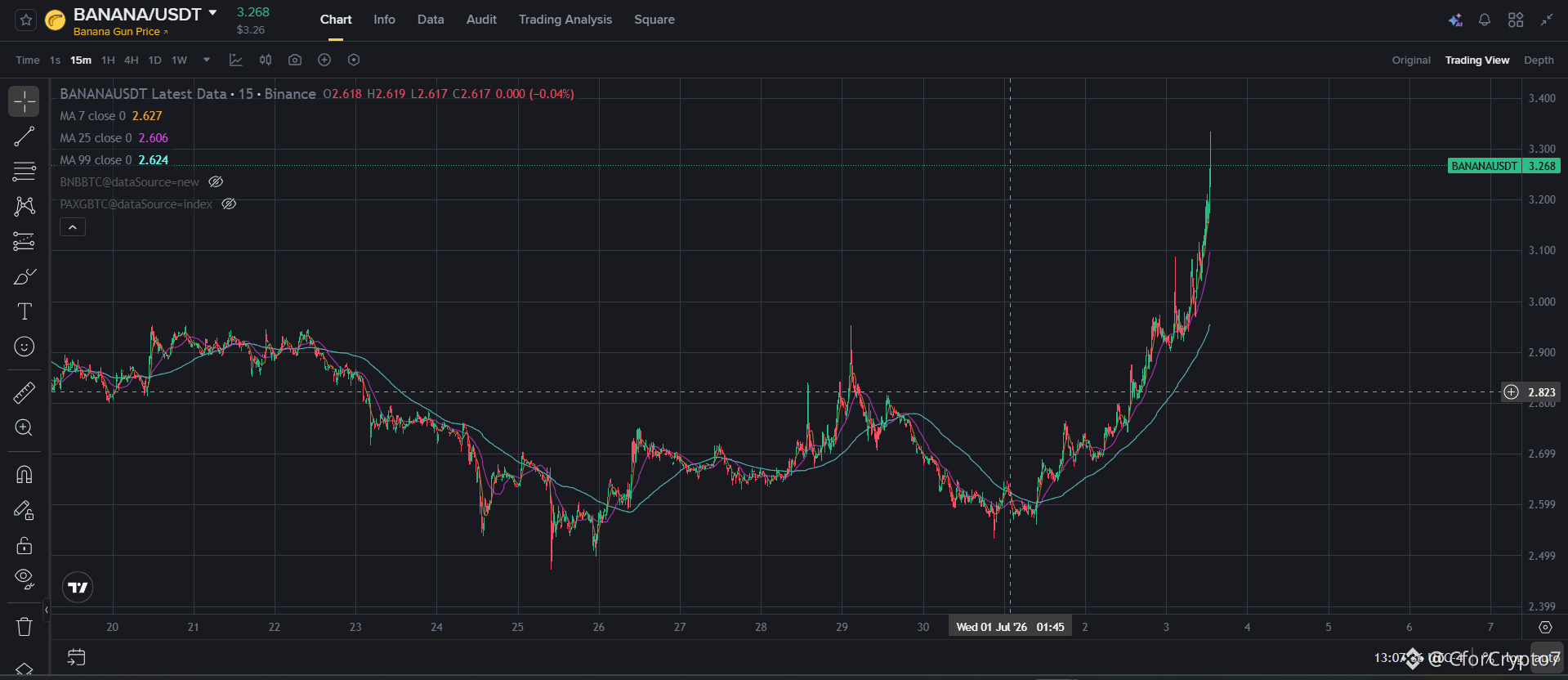Switch to Trading View chart mode
The width and height of the screenshot is (1568, 680).
coord(1477,60)
